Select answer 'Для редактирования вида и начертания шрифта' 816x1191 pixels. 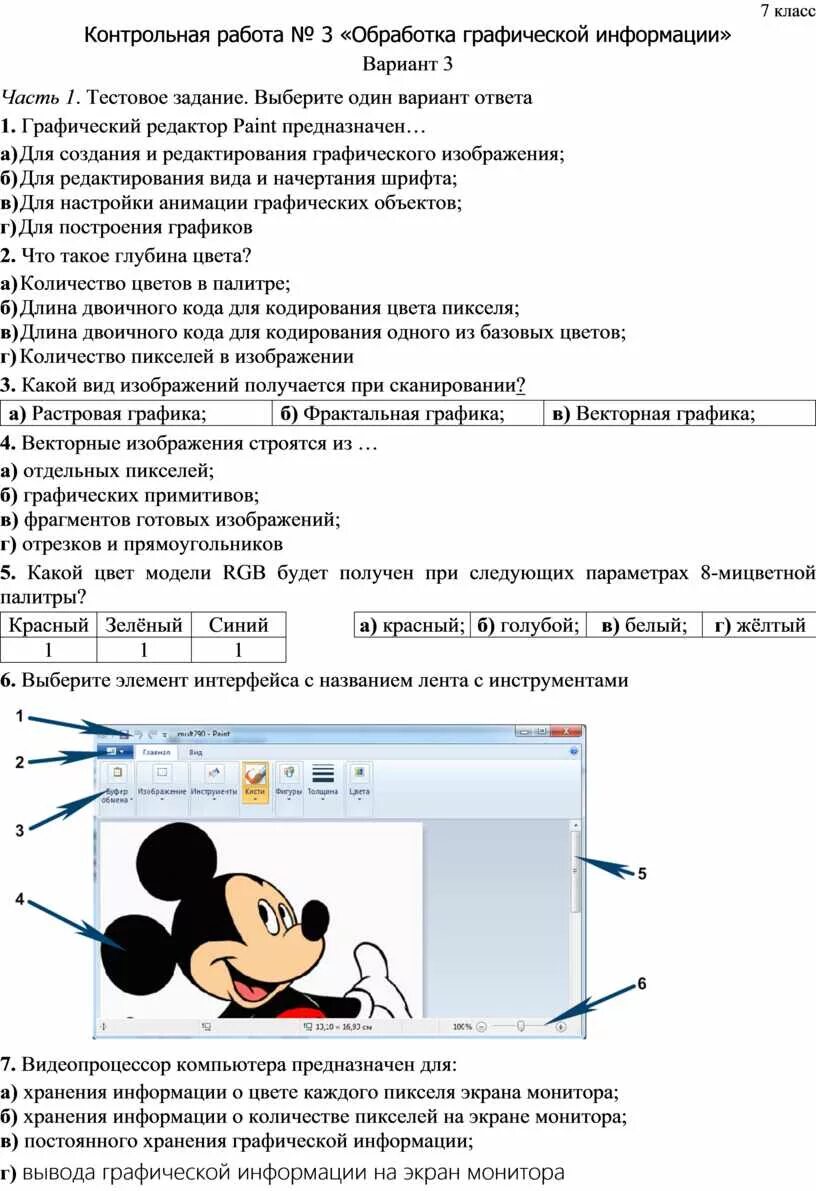click(229, 178)
